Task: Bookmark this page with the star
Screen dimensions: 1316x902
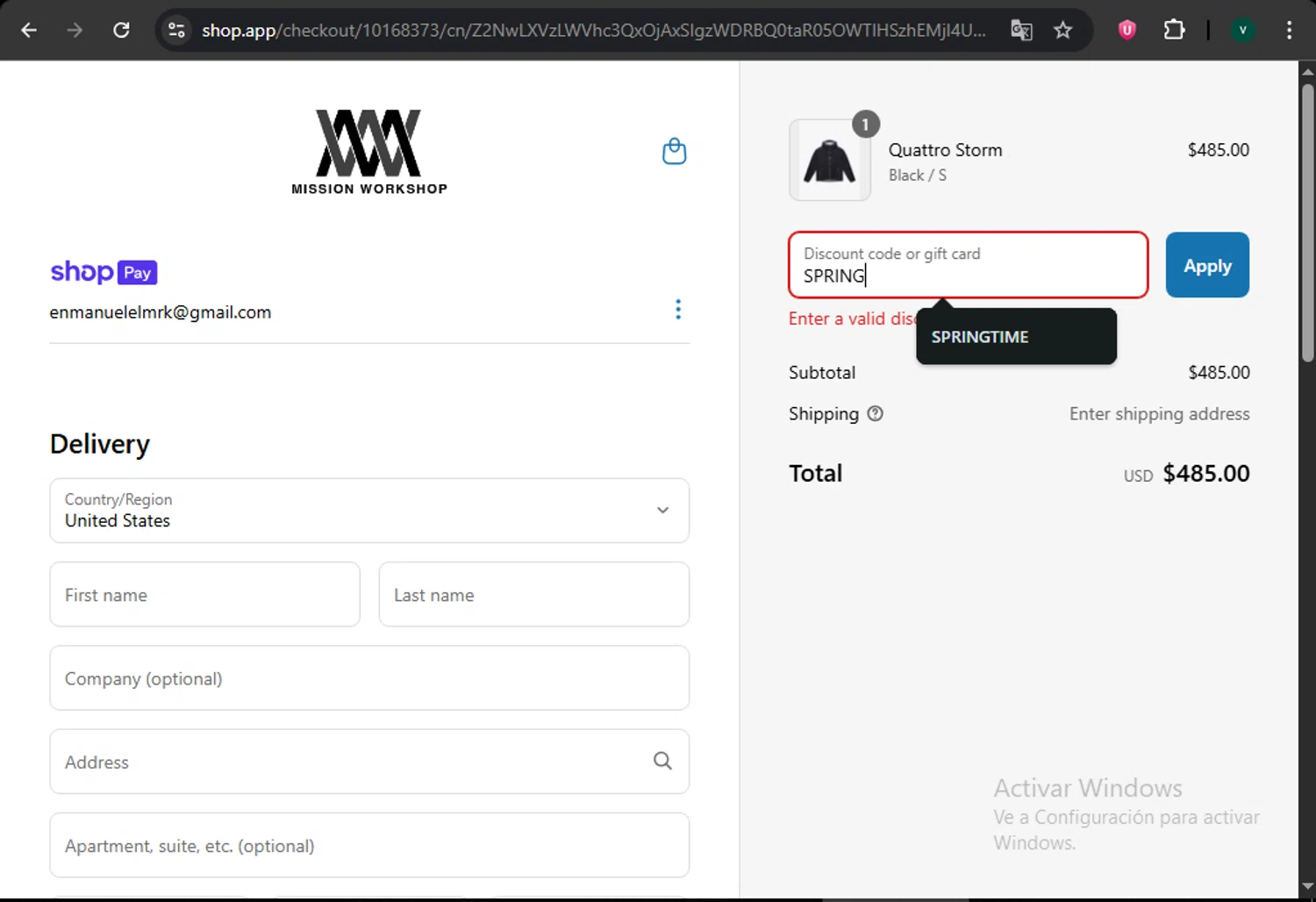Action: tap(1063, 30)
